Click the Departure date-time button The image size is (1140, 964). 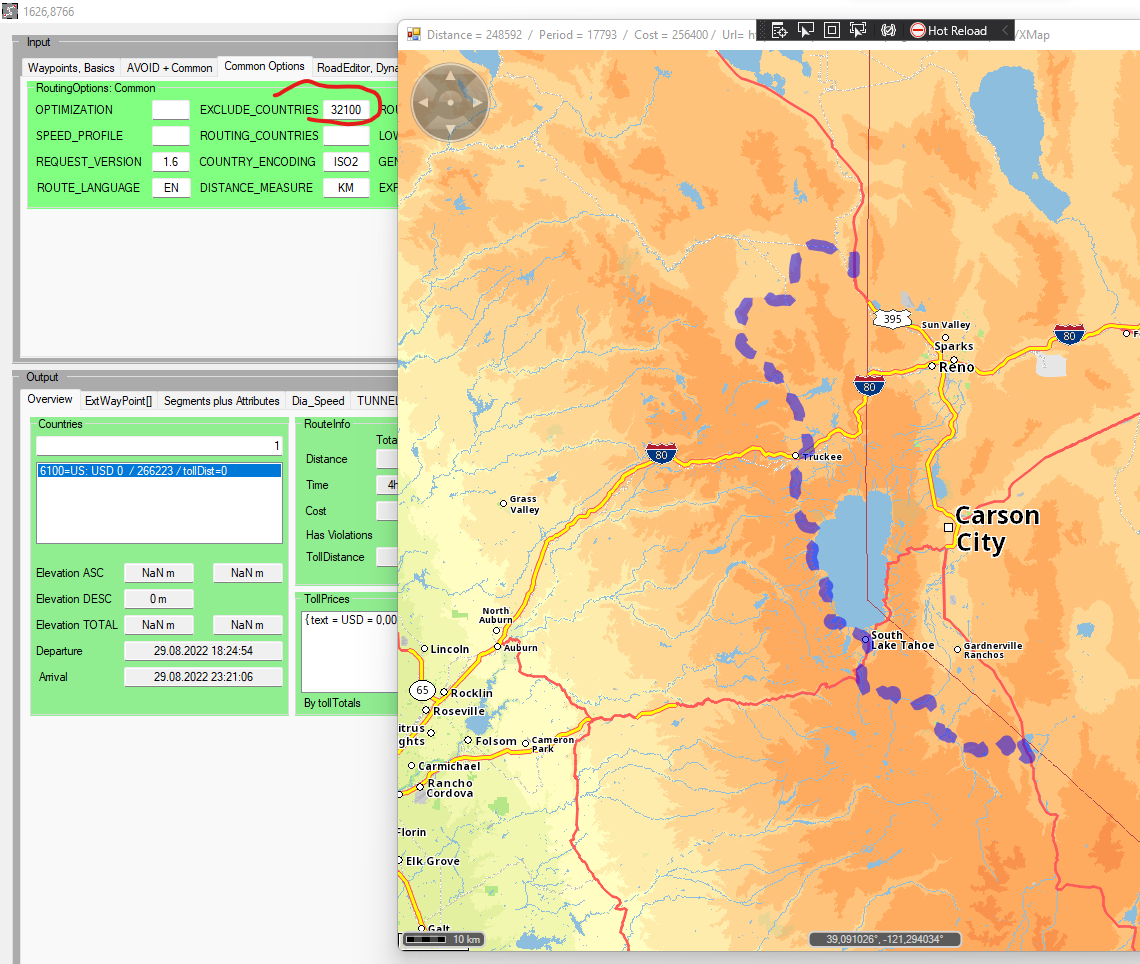[x=203, y=651]
